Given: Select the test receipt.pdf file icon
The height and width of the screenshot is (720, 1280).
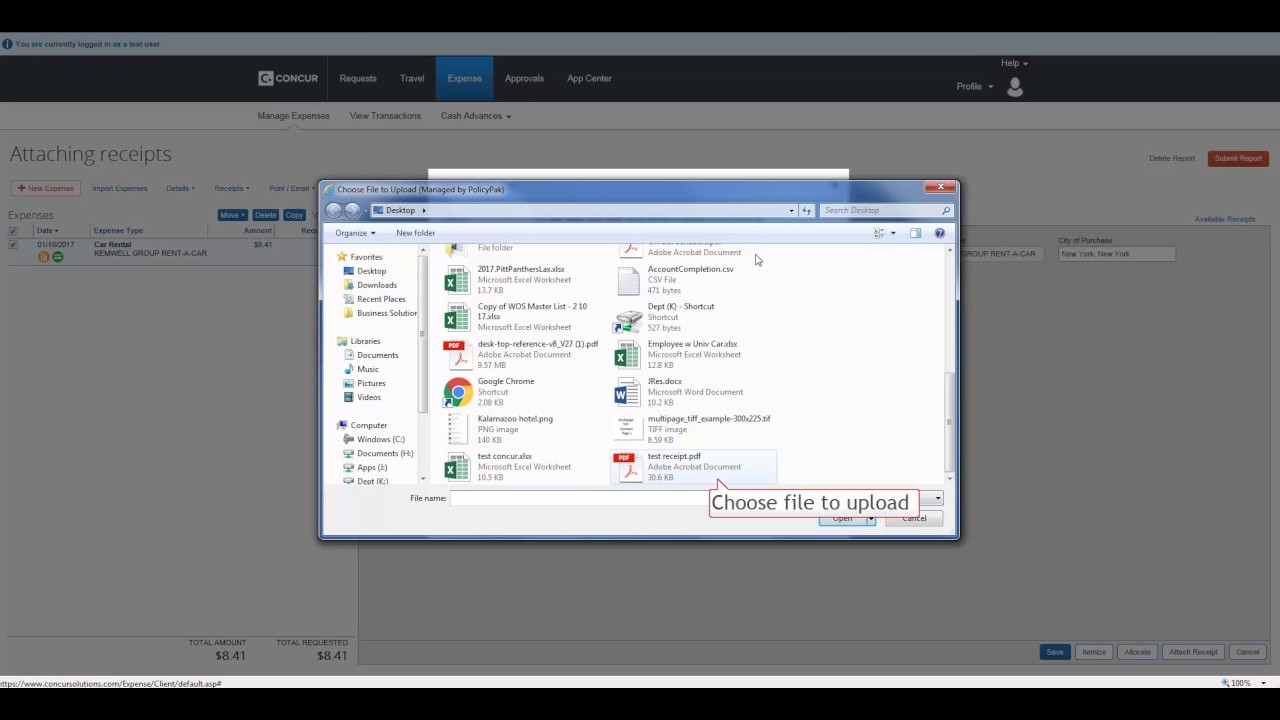Looking at the screenshot, I should (627, 467).
